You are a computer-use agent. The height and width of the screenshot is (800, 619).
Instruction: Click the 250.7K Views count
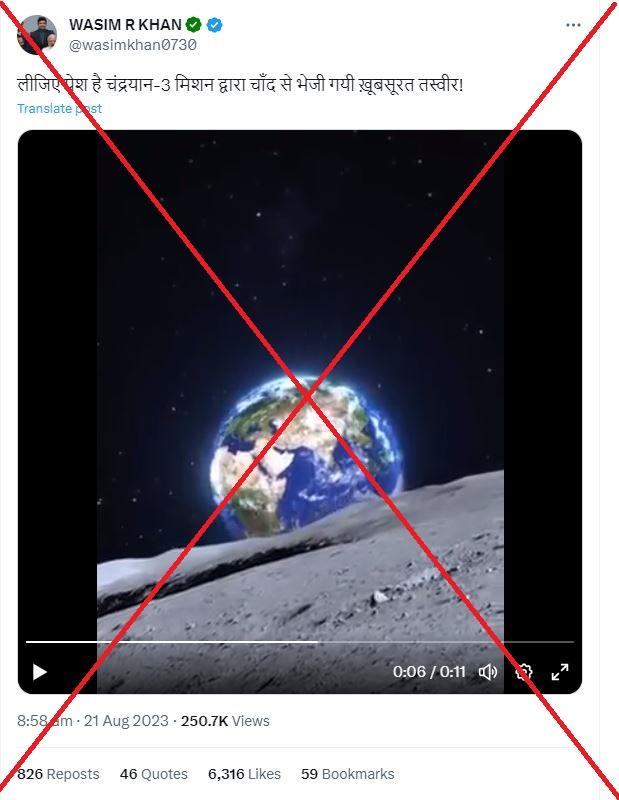225,721
